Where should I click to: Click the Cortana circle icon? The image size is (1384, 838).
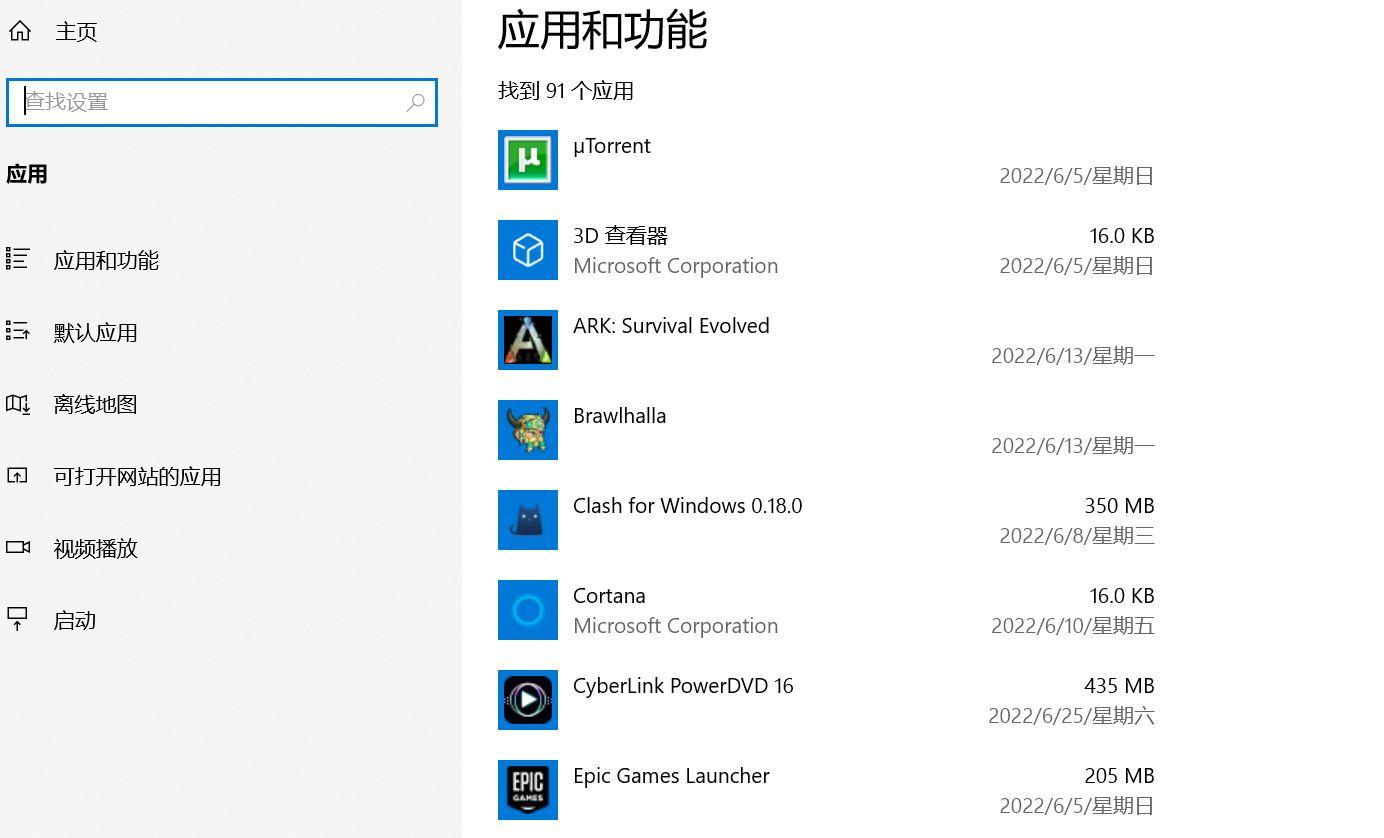(x=528, y=610)
